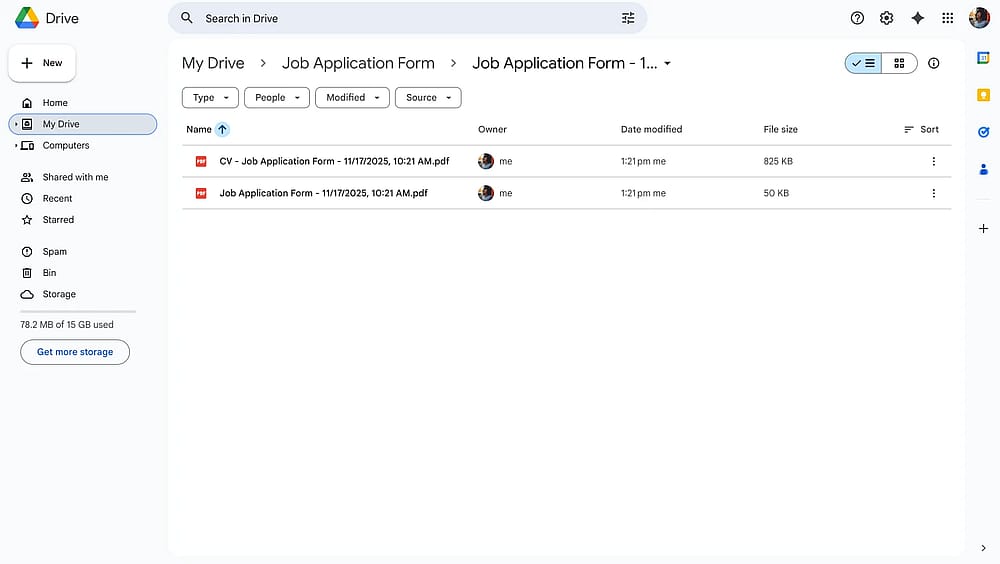Open the Modified filter dropdown

click(x=352, y=98)
